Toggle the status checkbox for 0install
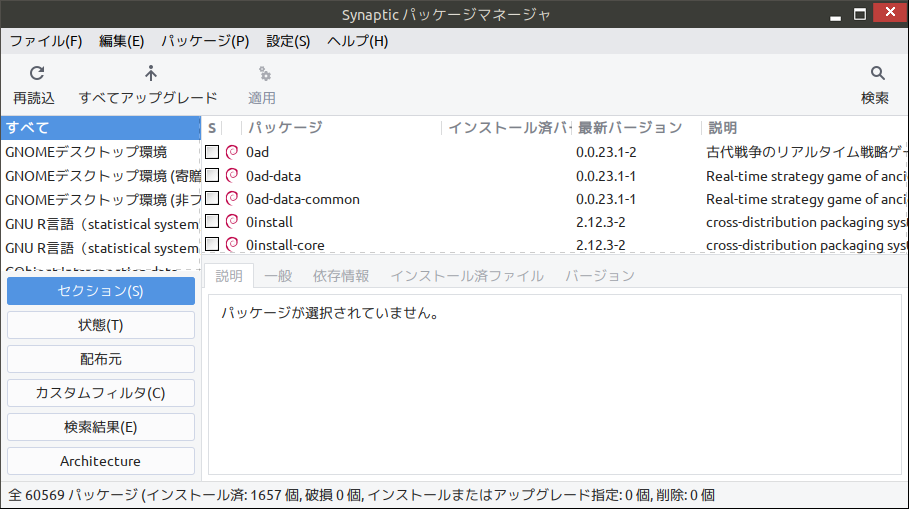 tap(212, 221)
